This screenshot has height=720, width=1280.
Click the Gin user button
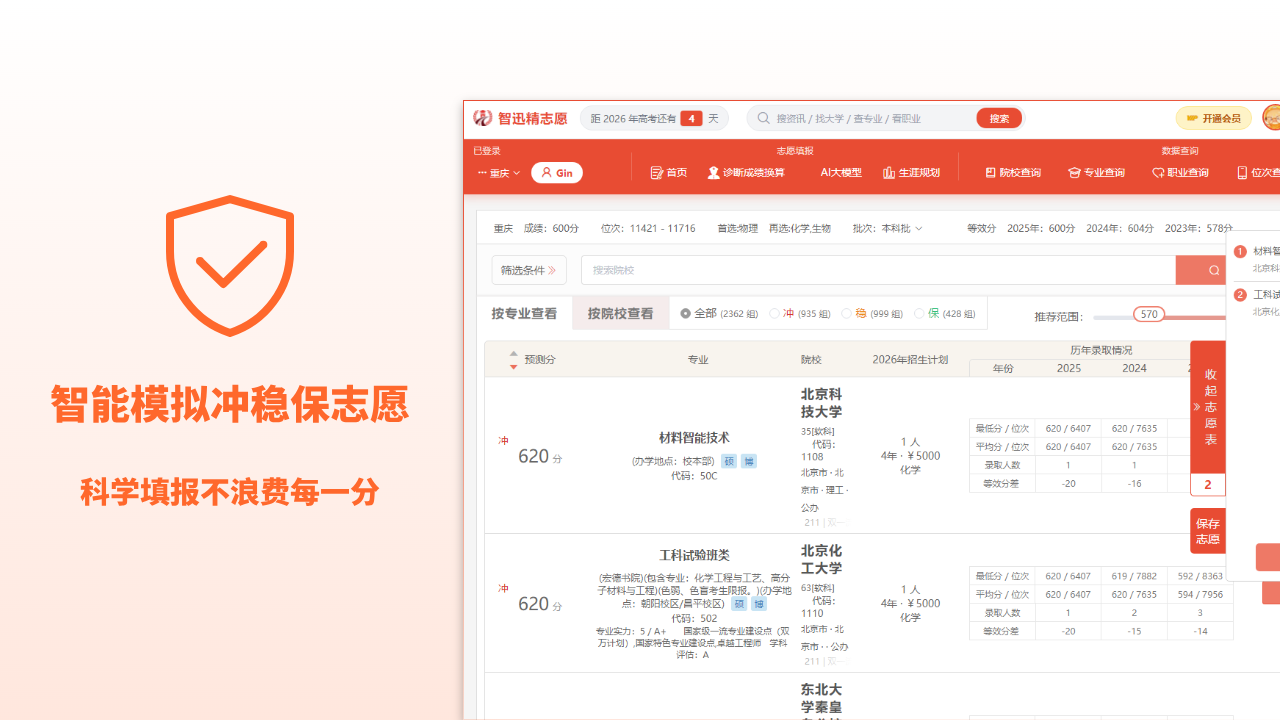(x=557, y=173)
